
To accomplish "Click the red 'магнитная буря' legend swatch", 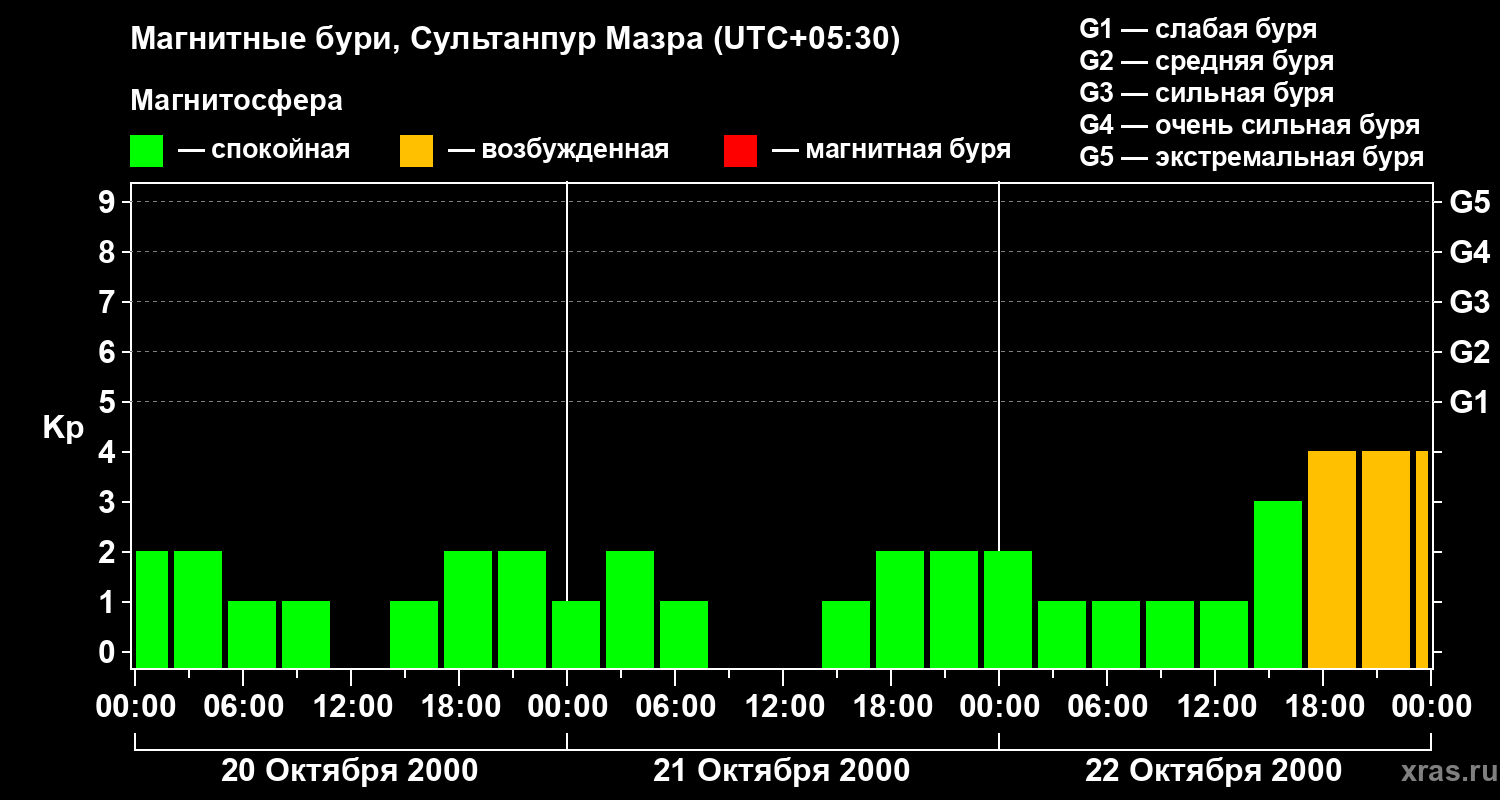I will tap(740, 151).
